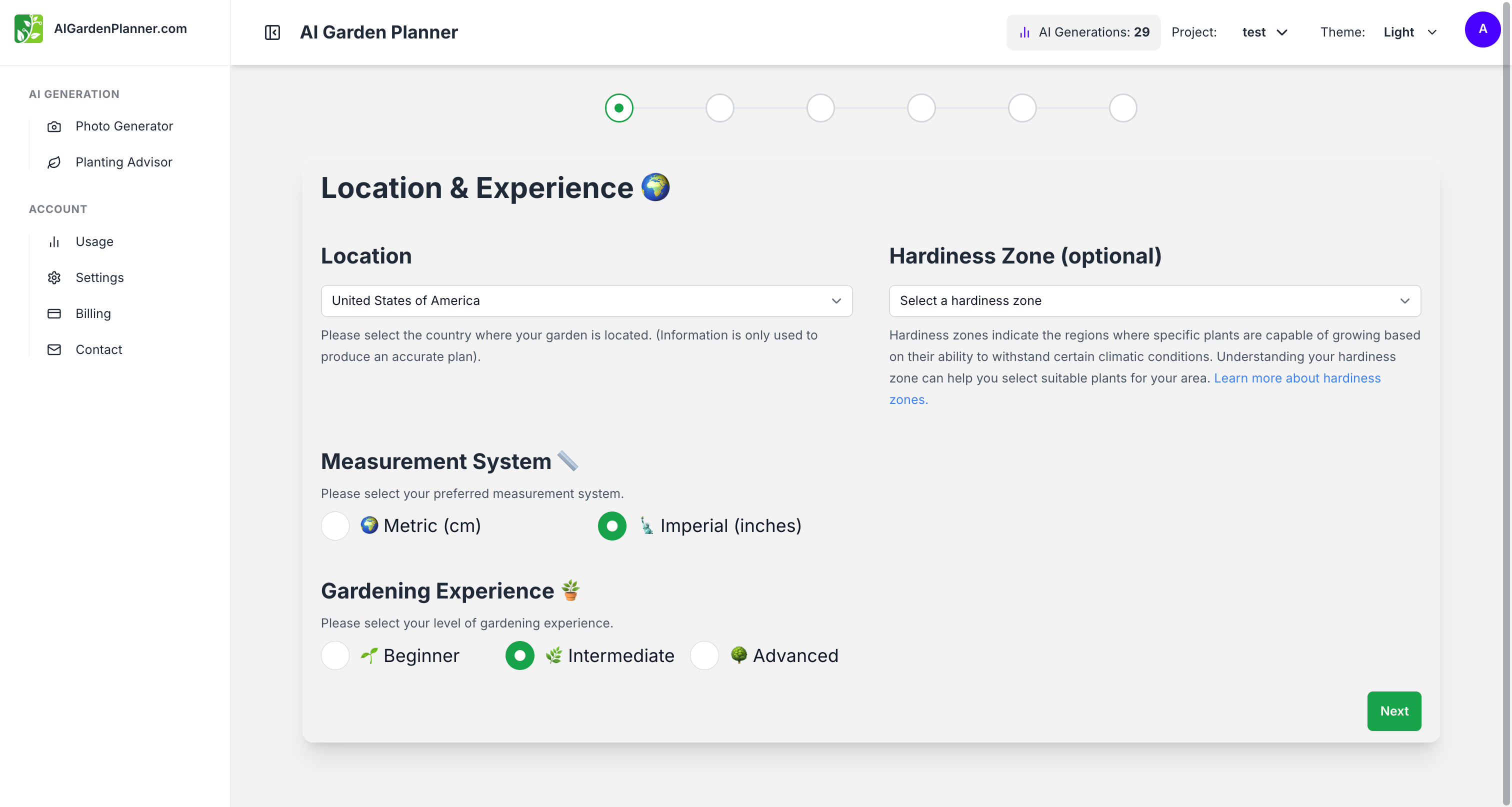Switch to the Project test menu
The height and width of the screenshot is (807, 1512).
pos(1264,32)
